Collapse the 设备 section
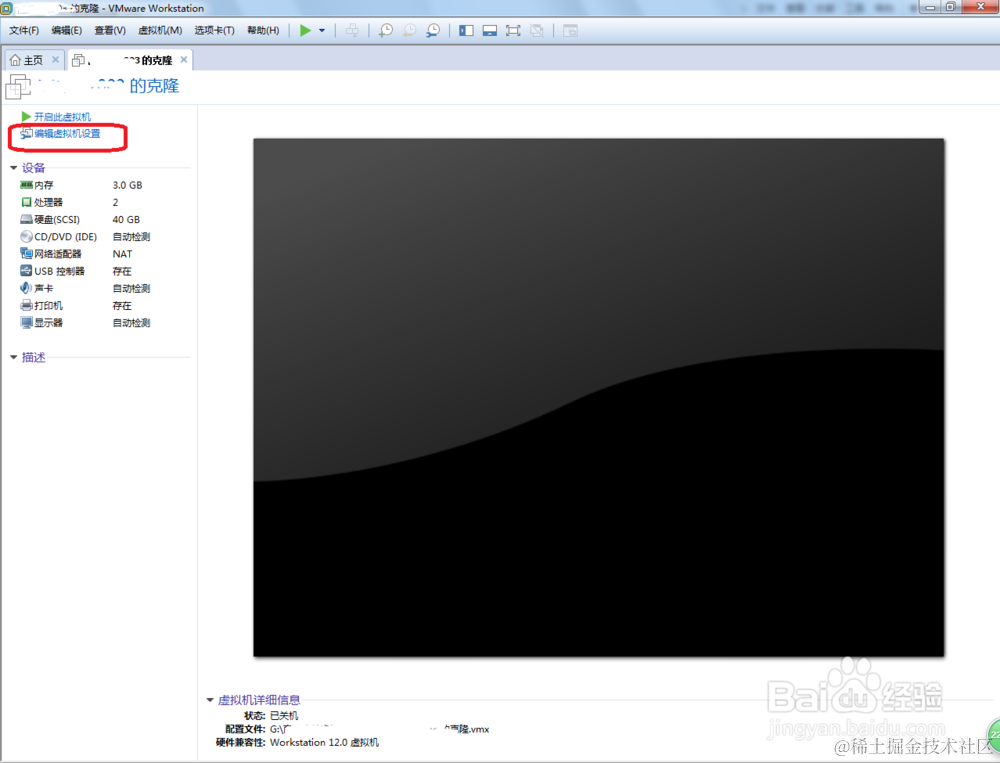The height and width of the screenshot is (763, 1000). pos(13,168)
